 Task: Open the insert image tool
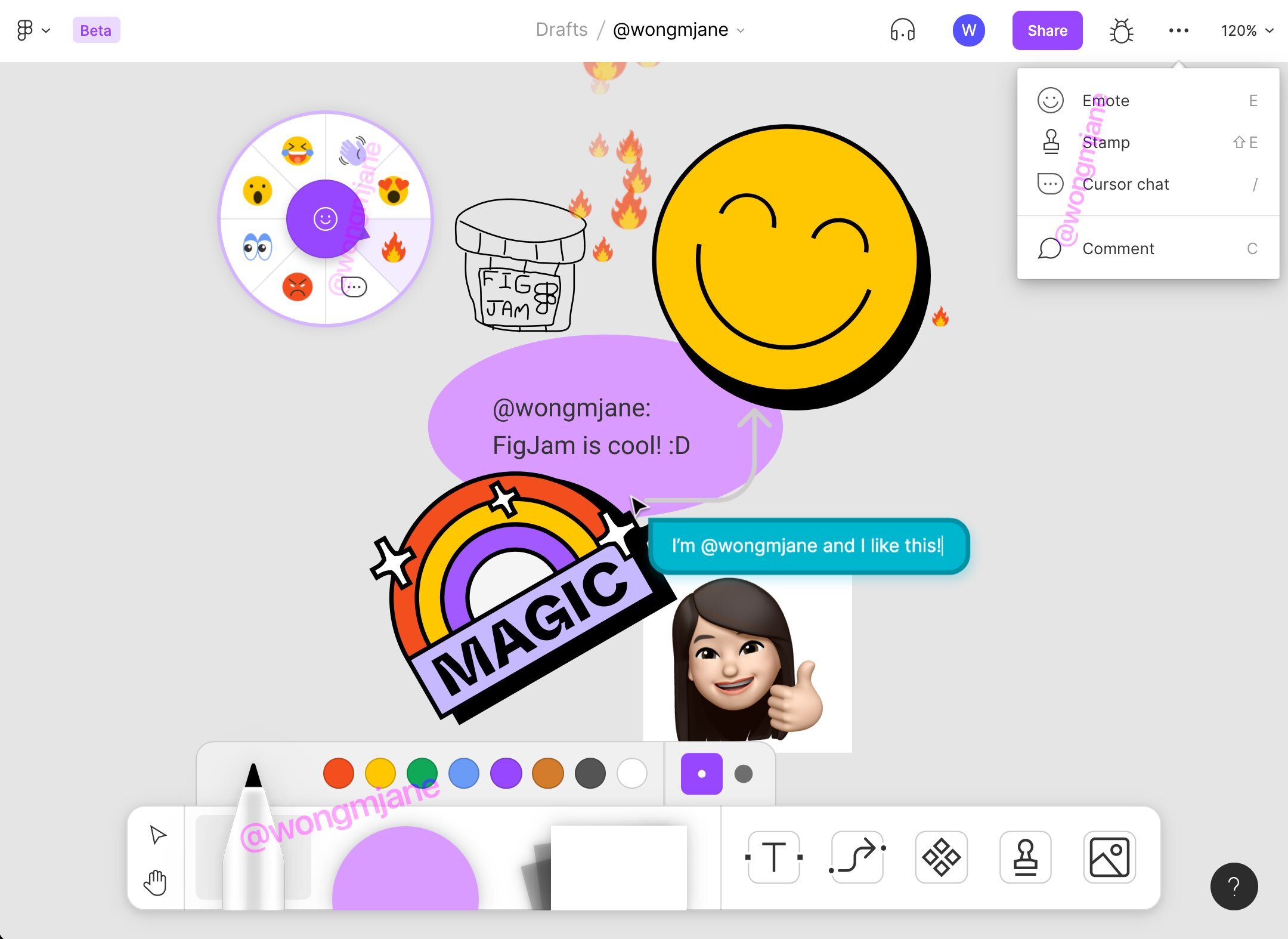[1109, 857]
